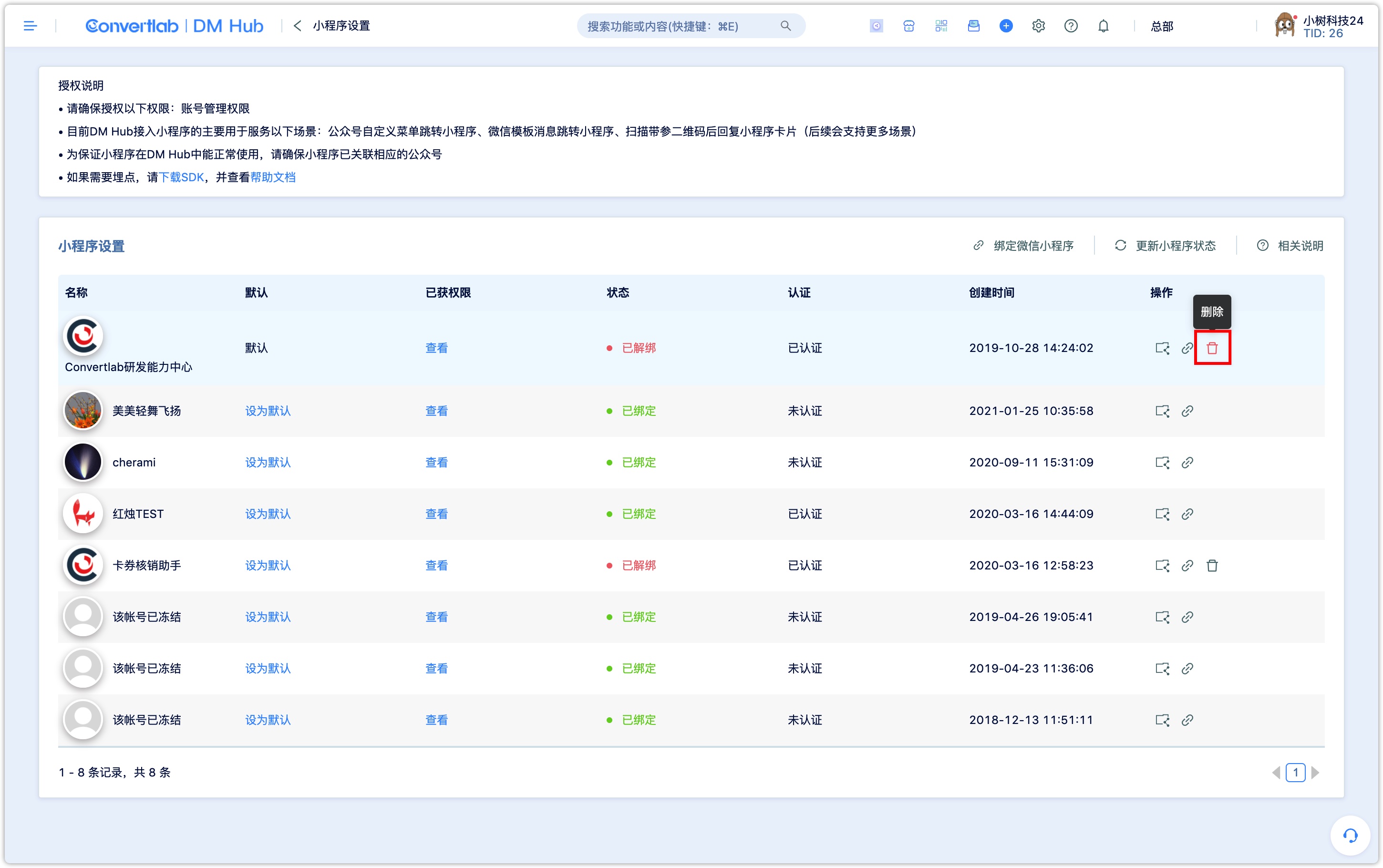
Task: Click 绑定微信小程序 button
Action: [x=1023, y=246]
